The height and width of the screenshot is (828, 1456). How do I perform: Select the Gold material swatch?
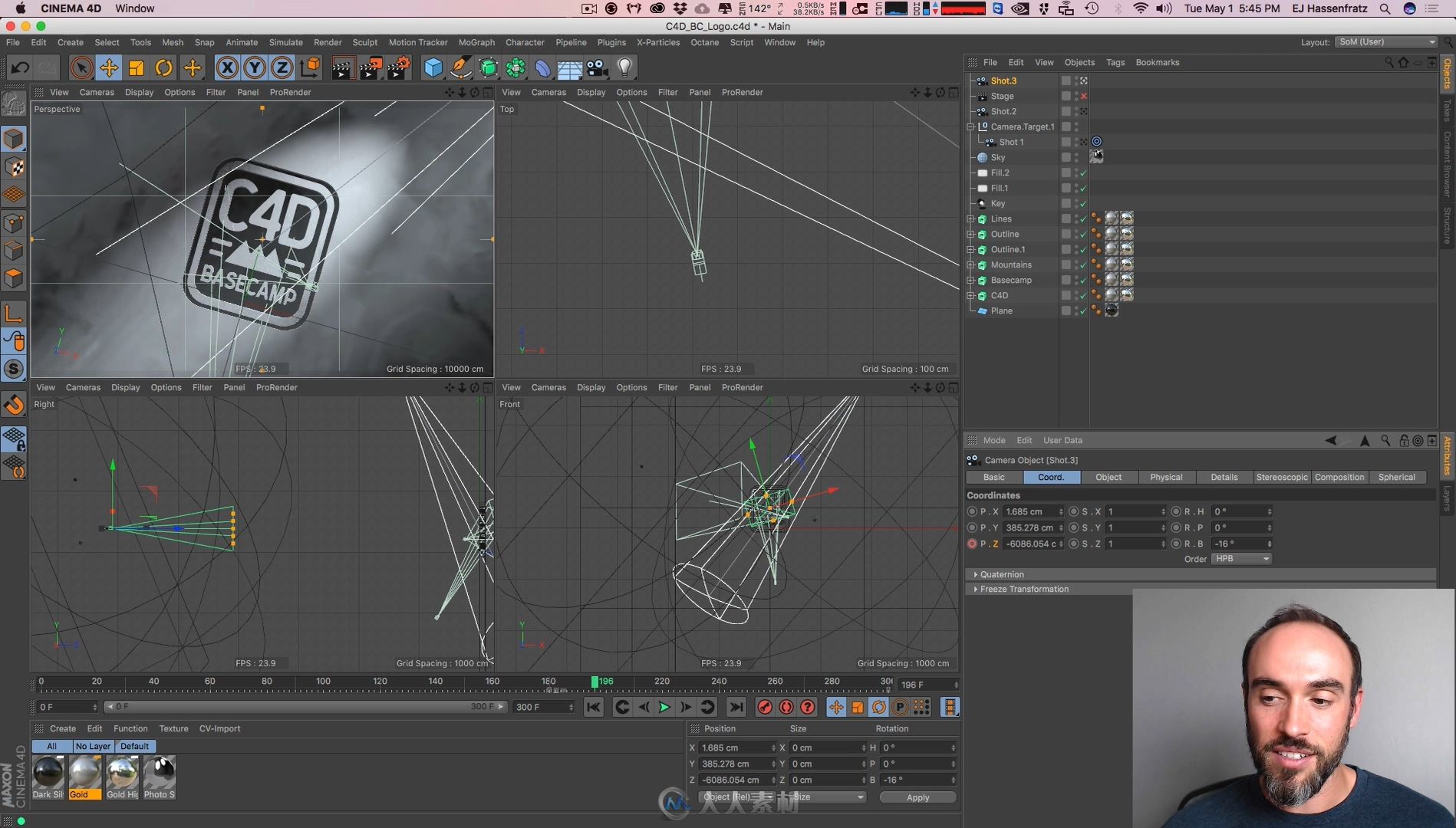click(x=84, y=777)
